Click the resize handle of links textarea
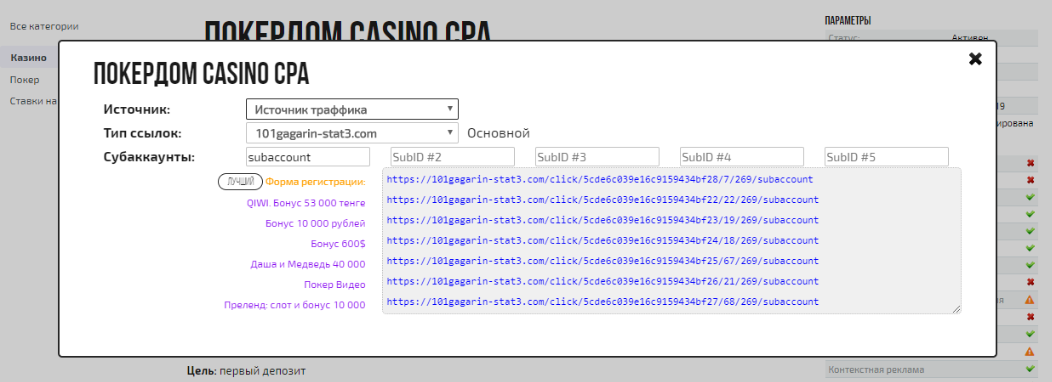1052x382 pixels. (957, 309)
